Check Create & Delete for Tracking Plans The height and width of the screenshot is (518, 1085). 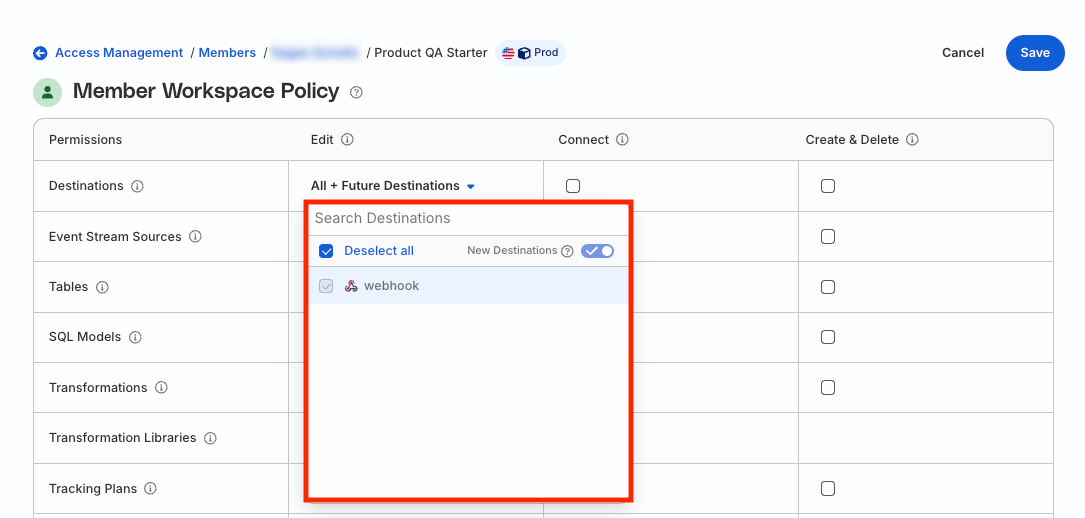[828, 488]
